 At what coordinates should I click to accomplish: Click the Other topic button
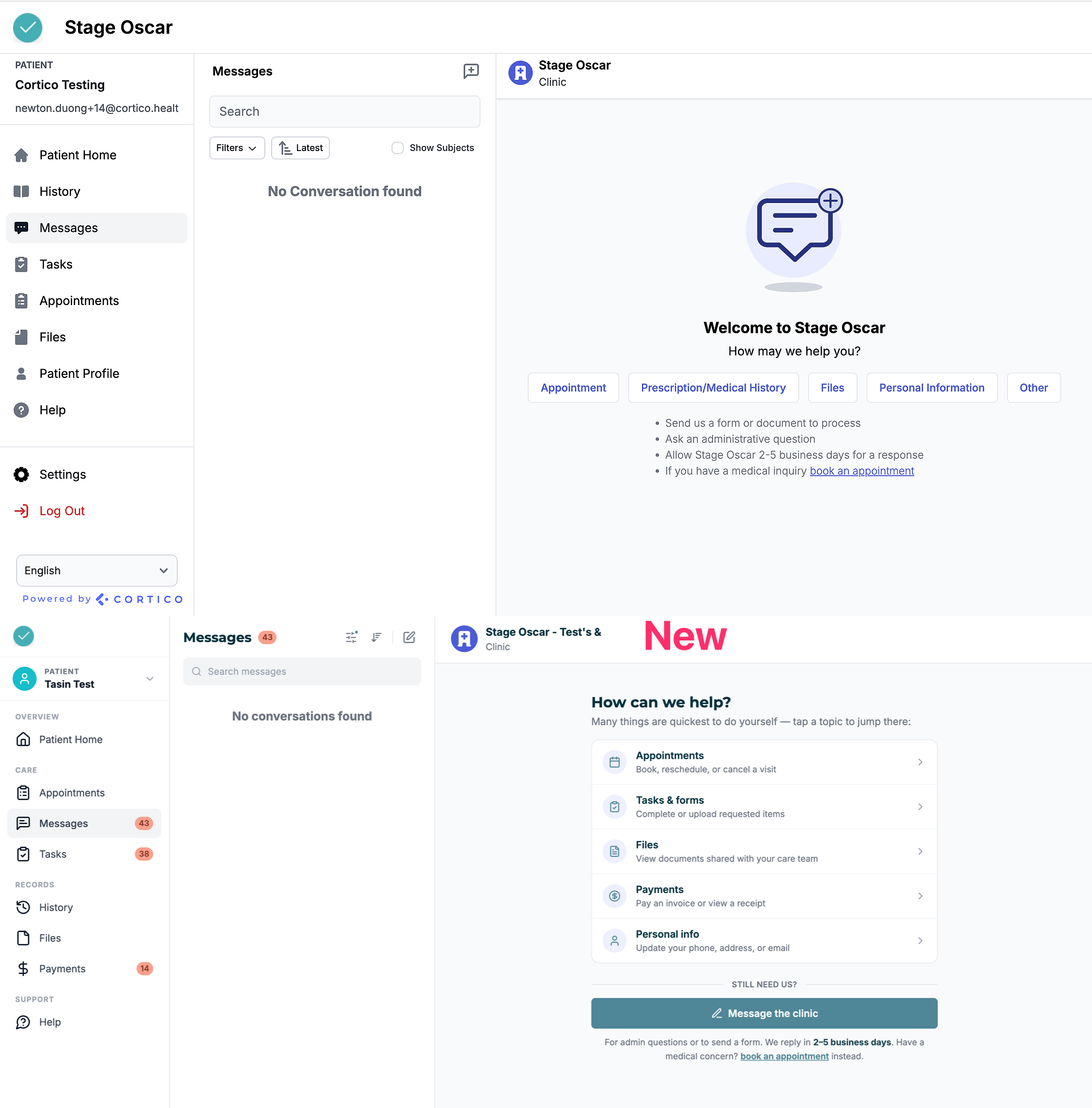[1034, 388]
